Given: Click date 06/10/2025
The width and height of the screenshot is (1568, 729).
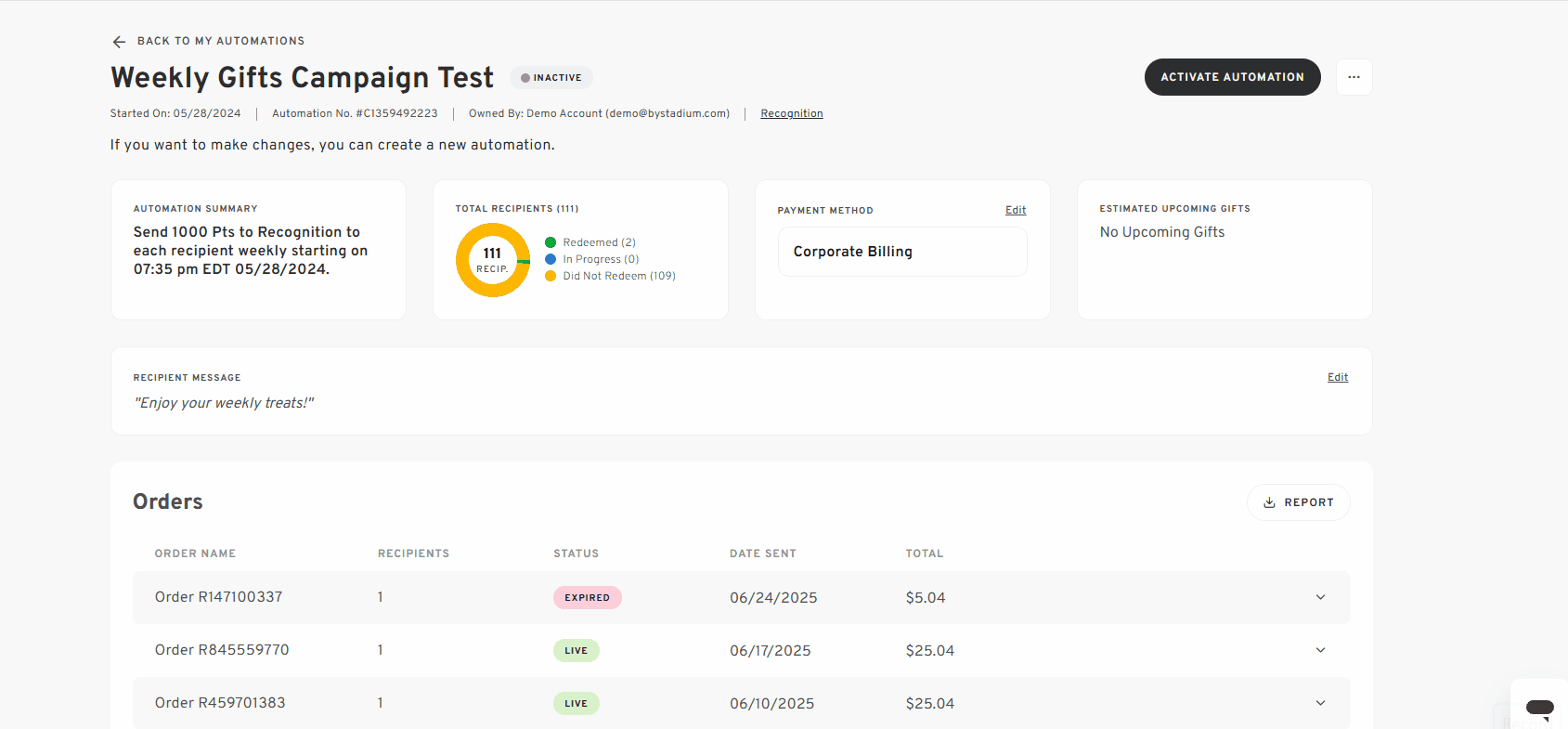Looking at the screenshot, I should pos(772,704).
